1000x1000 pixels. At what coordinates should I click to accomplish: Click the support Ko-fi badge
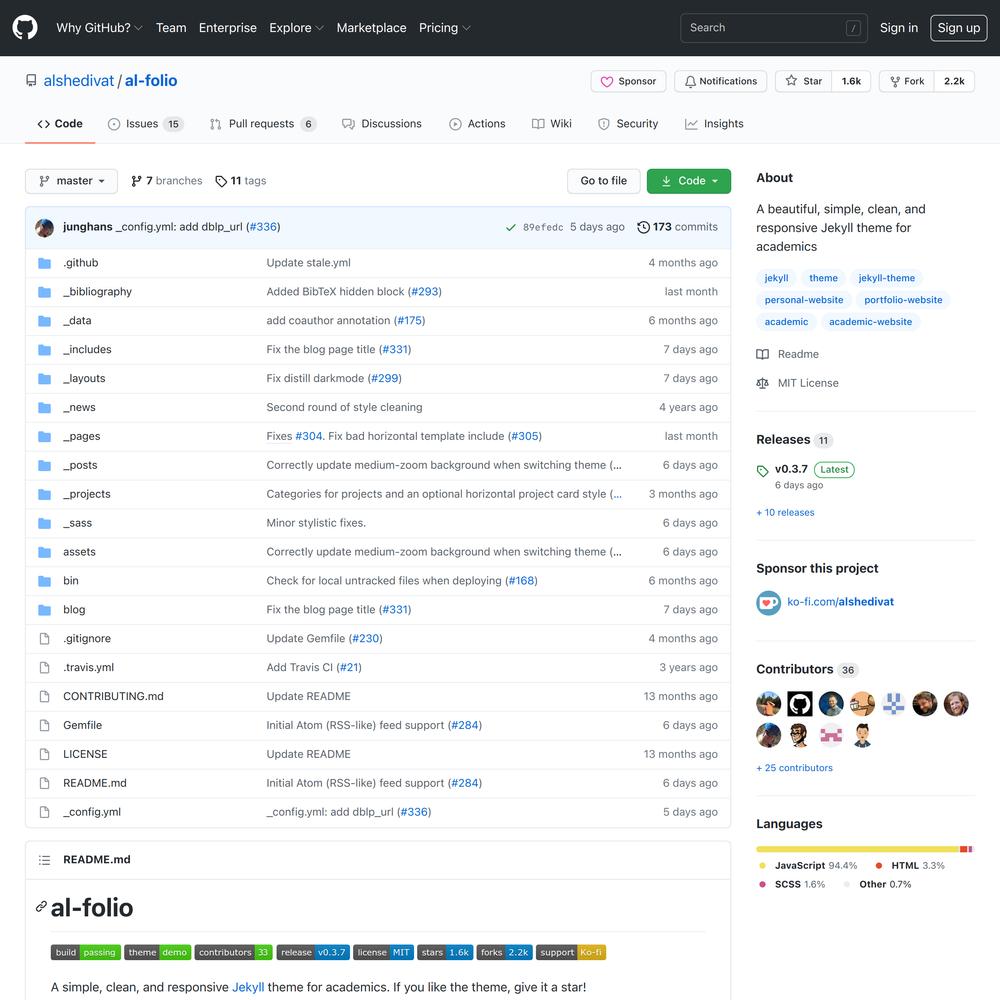click(x=571, y=952)
